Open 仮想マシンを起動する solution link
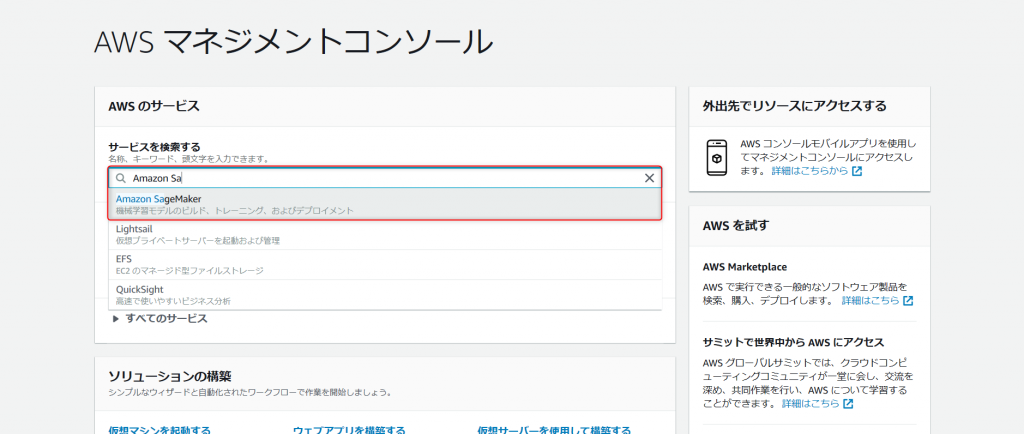The height and width of the screenshot is (434, 1024). [x=159, y=430]
